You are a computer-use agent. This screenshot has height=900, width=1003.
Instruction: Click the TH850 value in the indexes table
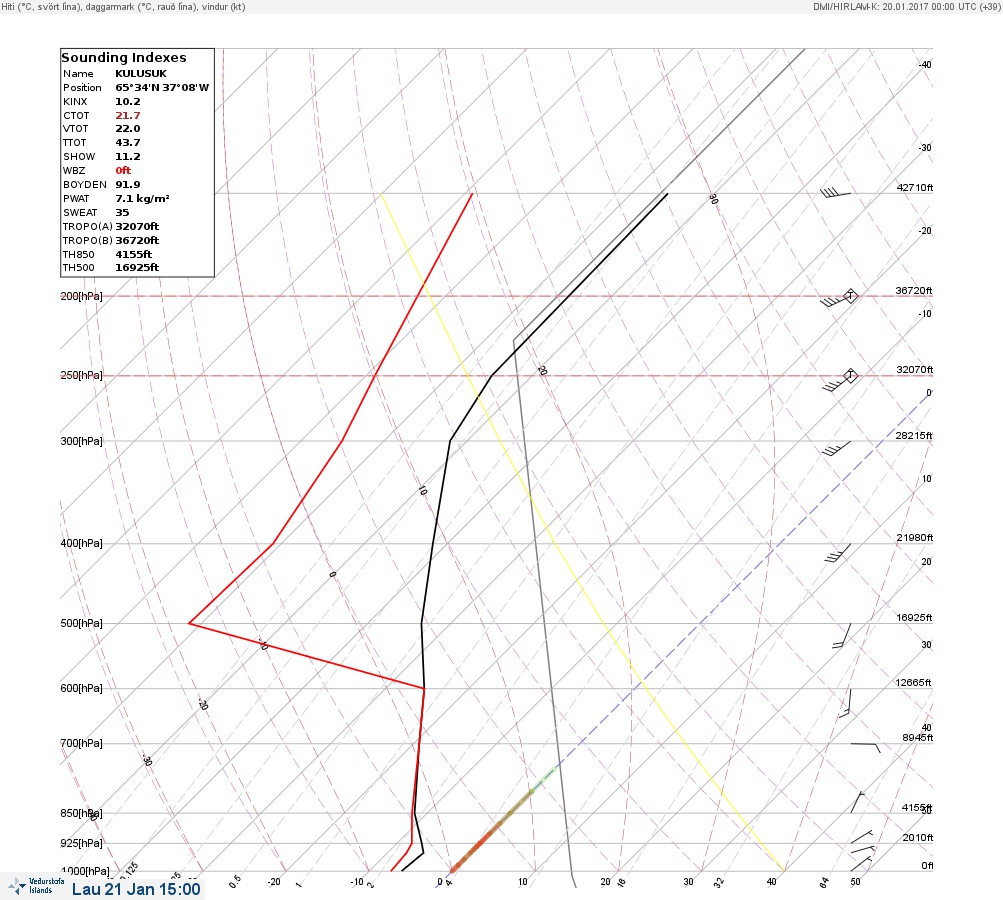[x=134, y=255]
